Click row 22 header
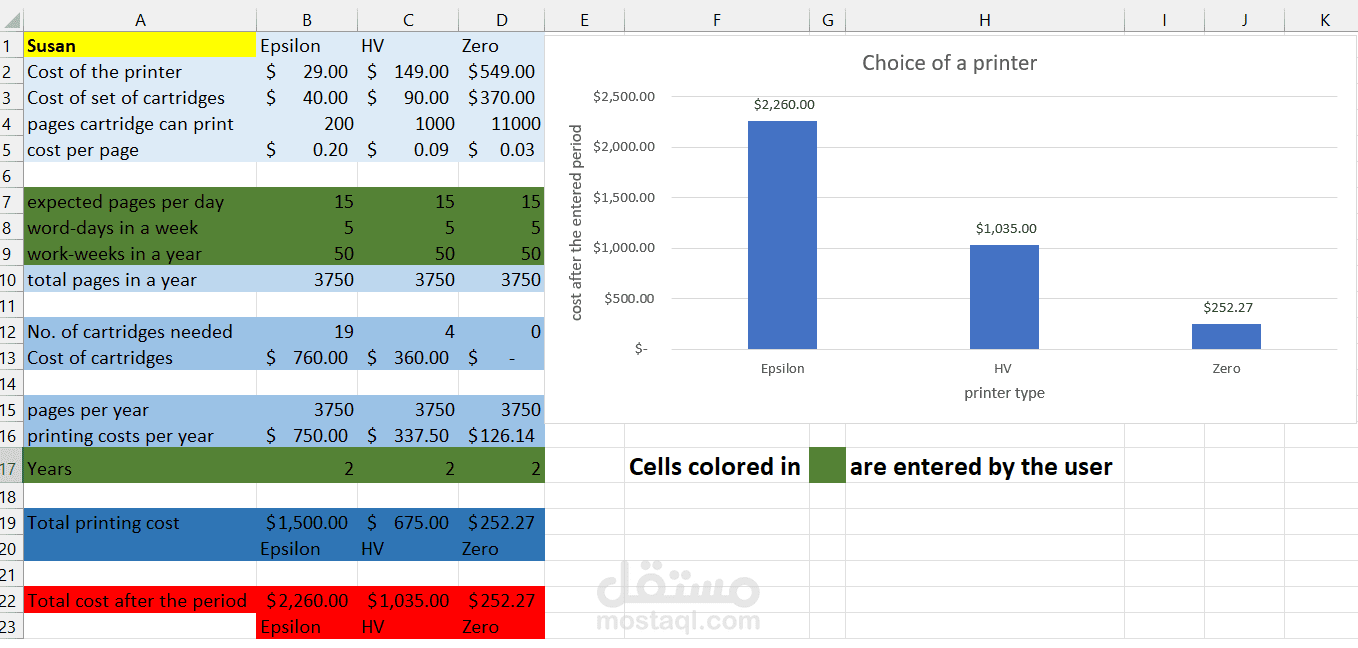The height and width of the screenshot is (648, 1358). (x=11, y=600)
